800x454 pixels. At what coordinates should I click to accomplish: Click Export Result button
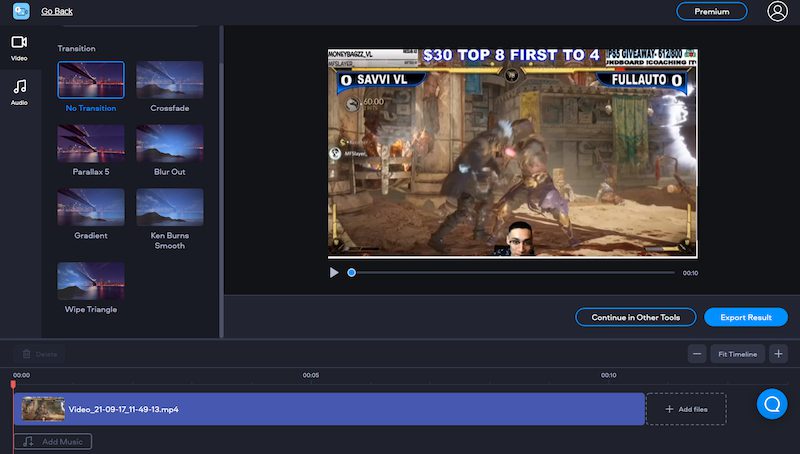(x=745, y=317)
